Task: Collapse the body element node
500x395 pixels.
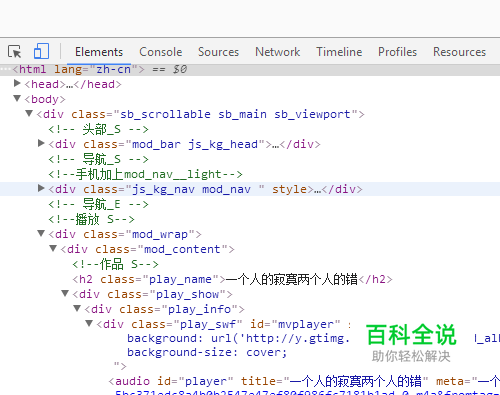Action: coord(17,98)
